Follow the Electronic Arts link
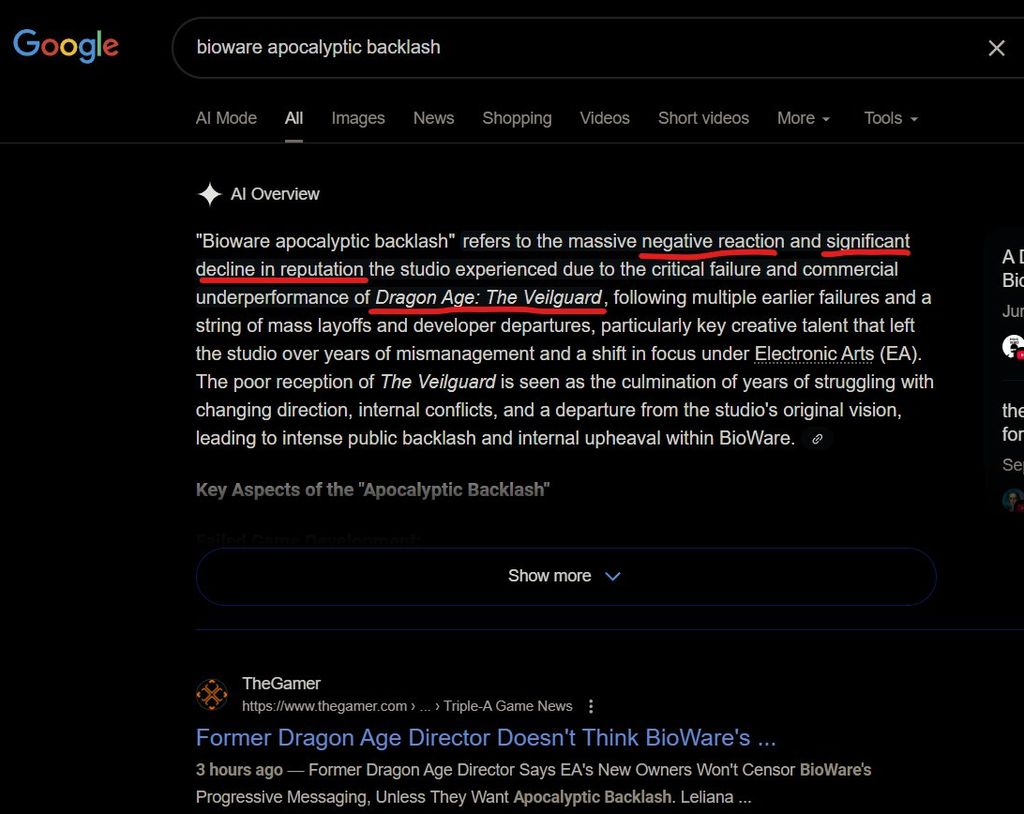1024x814 pixels. click(x=814, y=354)
